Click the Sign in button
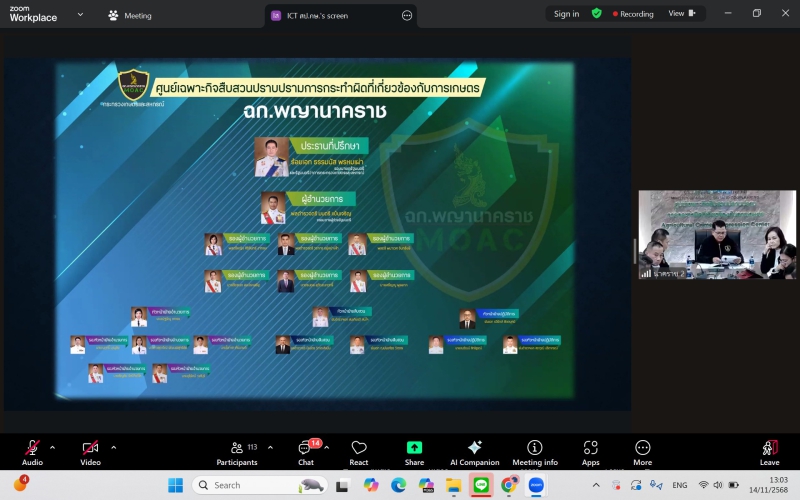This screenshot has height=500, width=800. (x=566, y=14)
